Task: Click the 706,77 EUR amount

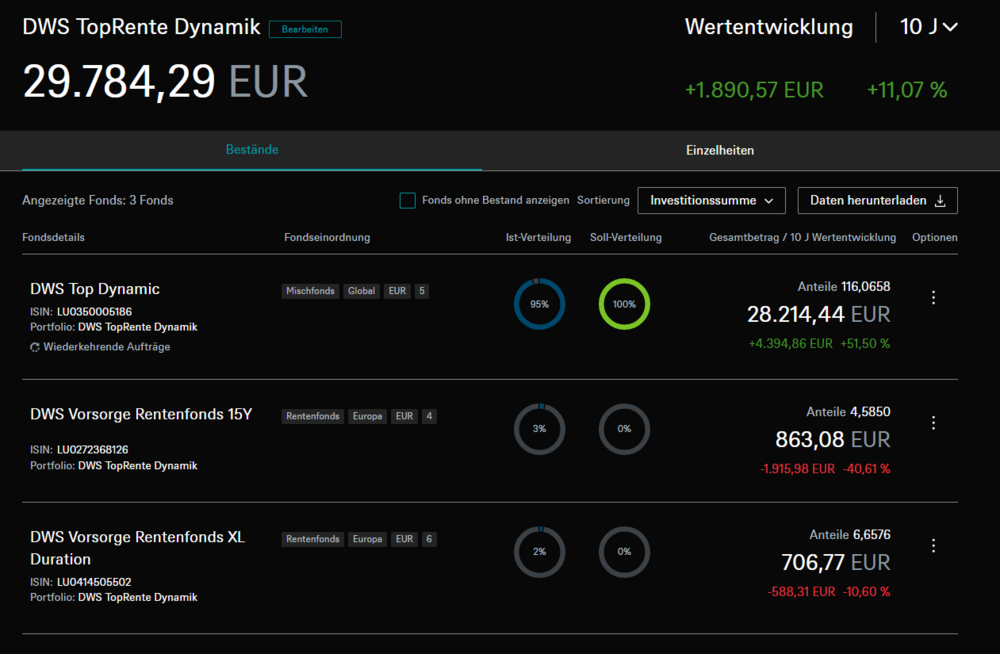Action: click(x=836, y=563)
